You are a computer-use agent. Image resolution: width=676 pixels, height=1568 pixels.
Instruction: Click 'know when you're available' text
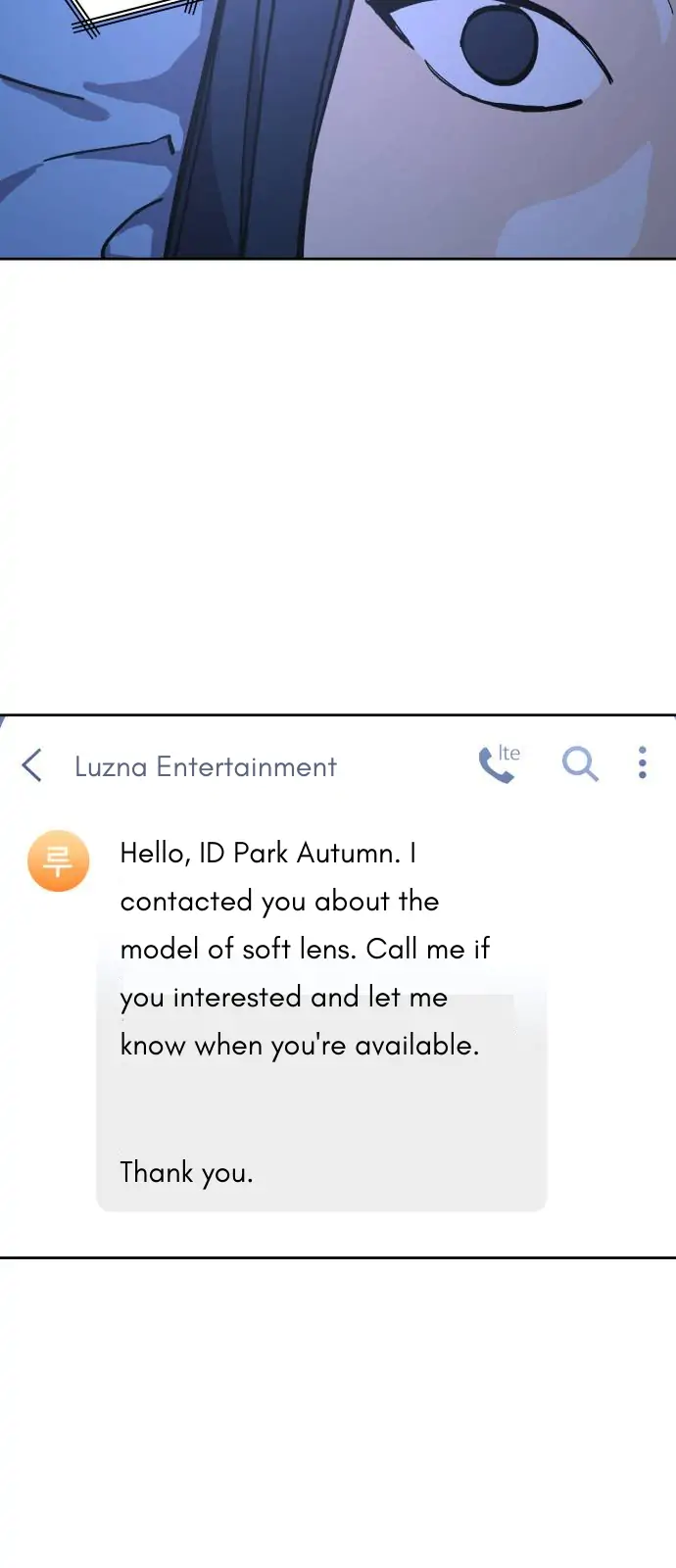click(x=299, y=1045)
